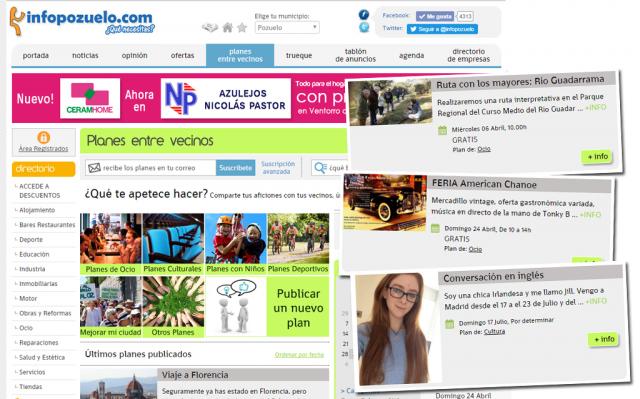640x399 pixels.
Task: Click the magnifier search icon
Action: [x=320, y=168]
